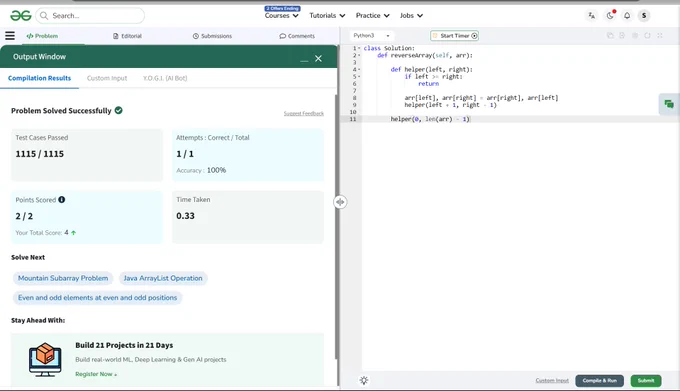
Task: Switch to the Editorial tab
Action: coord(128,36)
